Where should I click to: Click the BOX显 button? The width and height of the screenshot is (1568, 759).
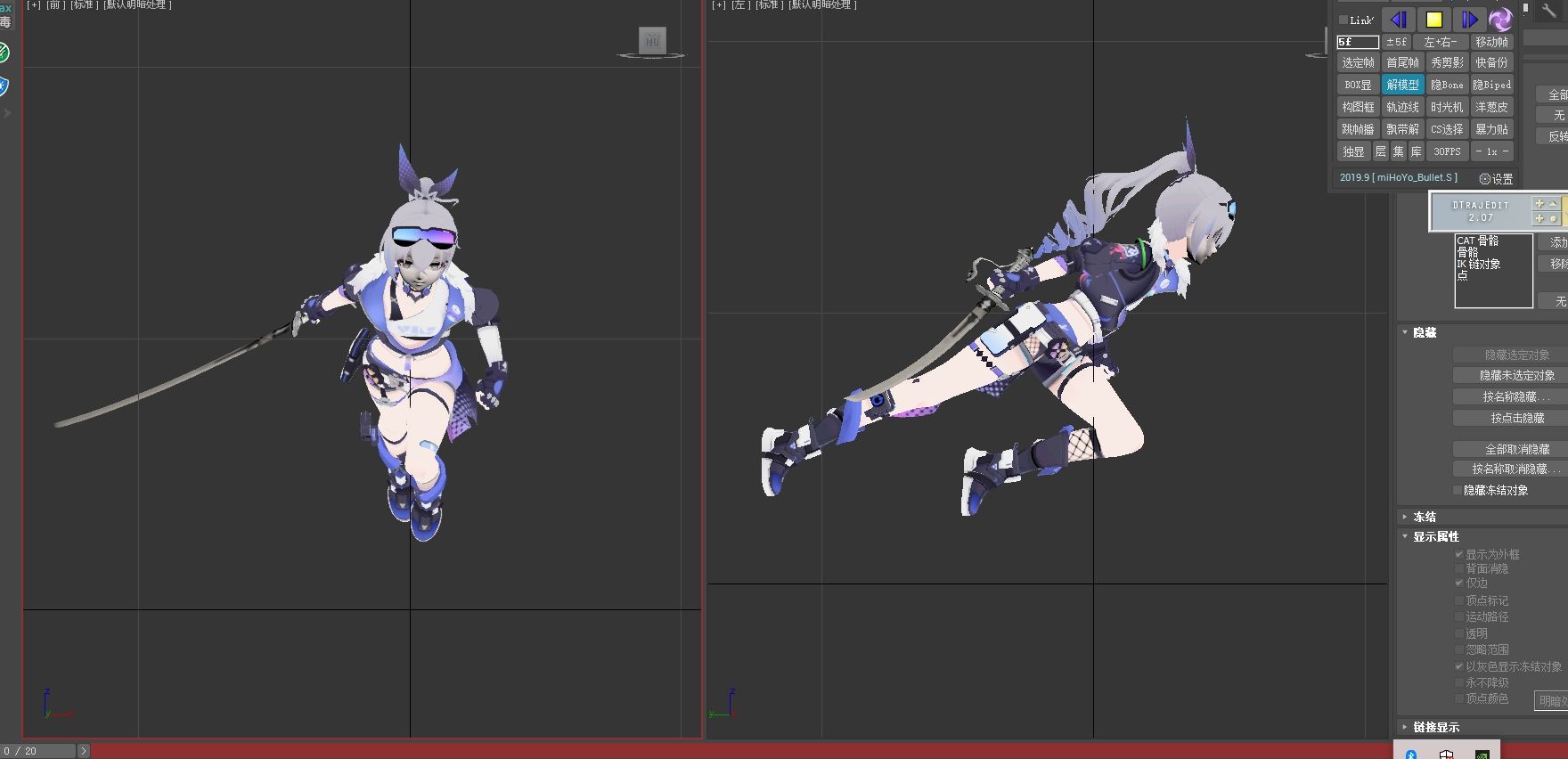point(1358,85)
